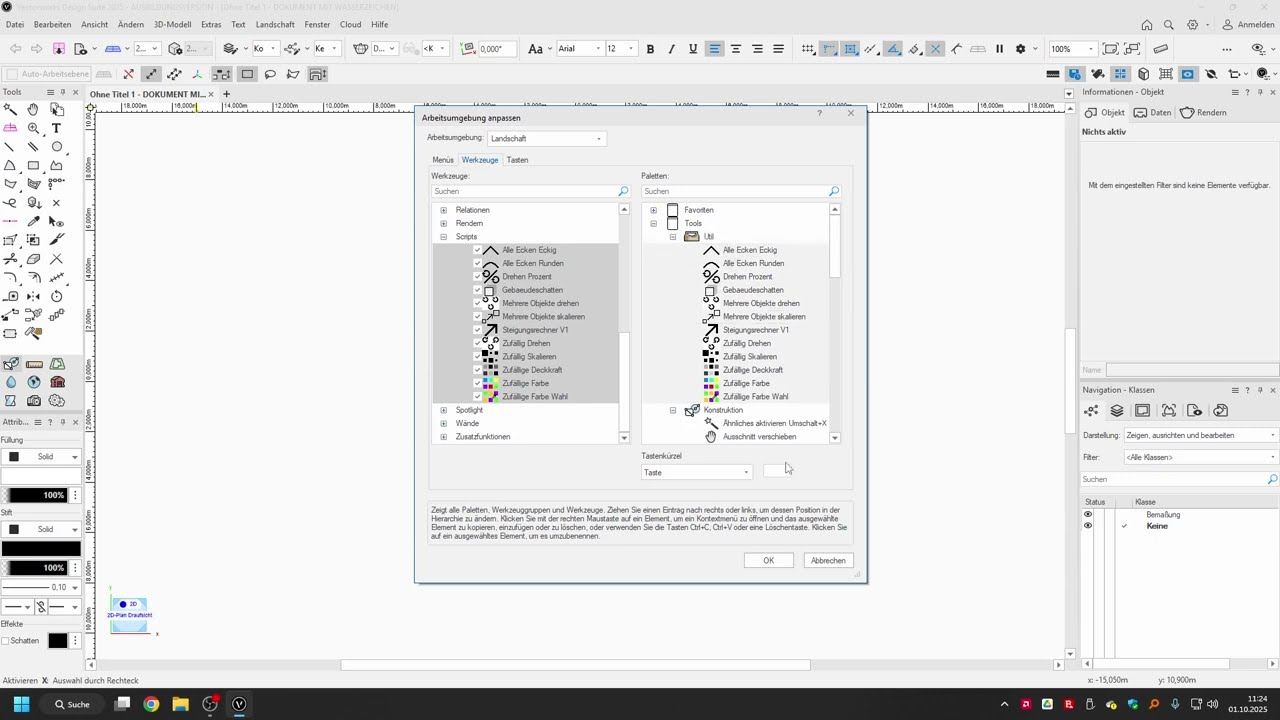
Task: Uncheck Drehen Prozent checkbox
Action: (x=477, y=276)
